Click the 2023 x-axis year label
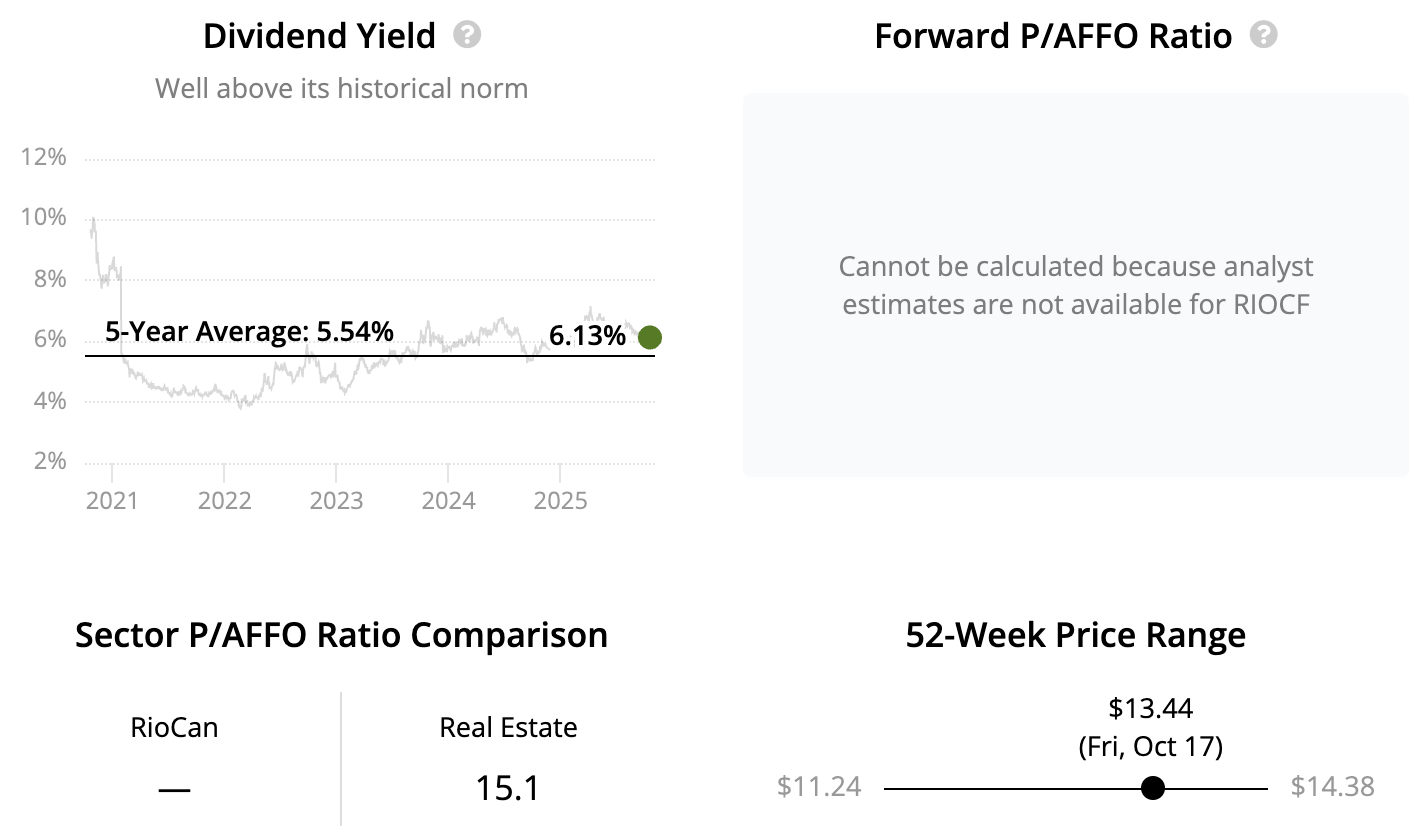This screenshot has width=1424, height=826. (336, 499)
